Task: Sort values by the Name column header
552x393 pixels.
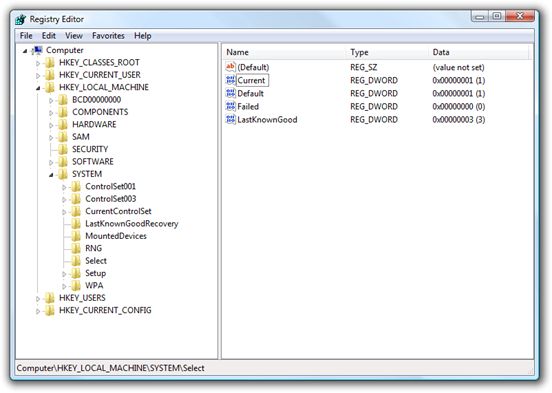Action: 285,52
